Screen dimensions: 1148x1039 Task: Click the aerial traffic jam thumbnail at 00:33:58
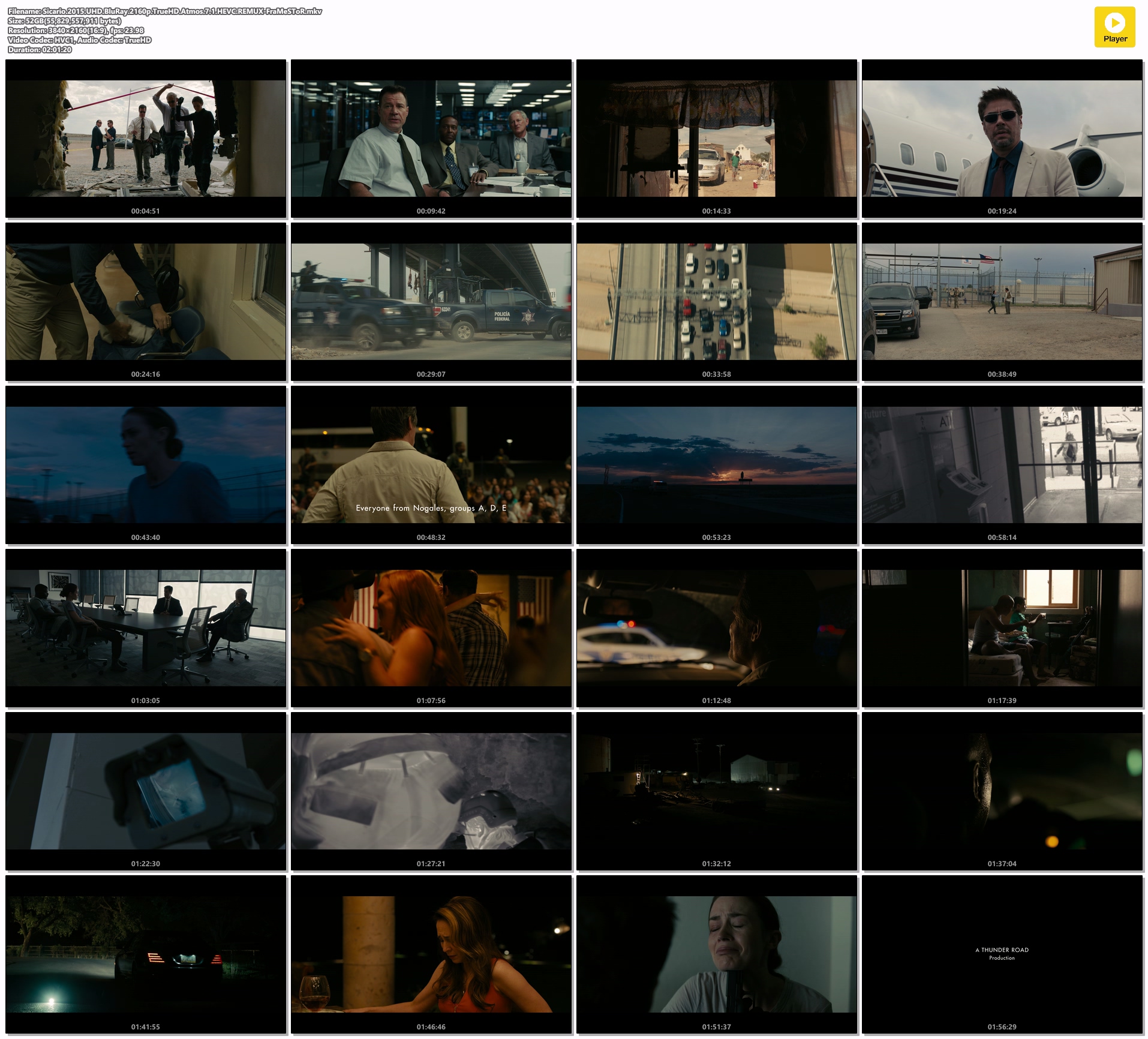(x=717, y=302)
